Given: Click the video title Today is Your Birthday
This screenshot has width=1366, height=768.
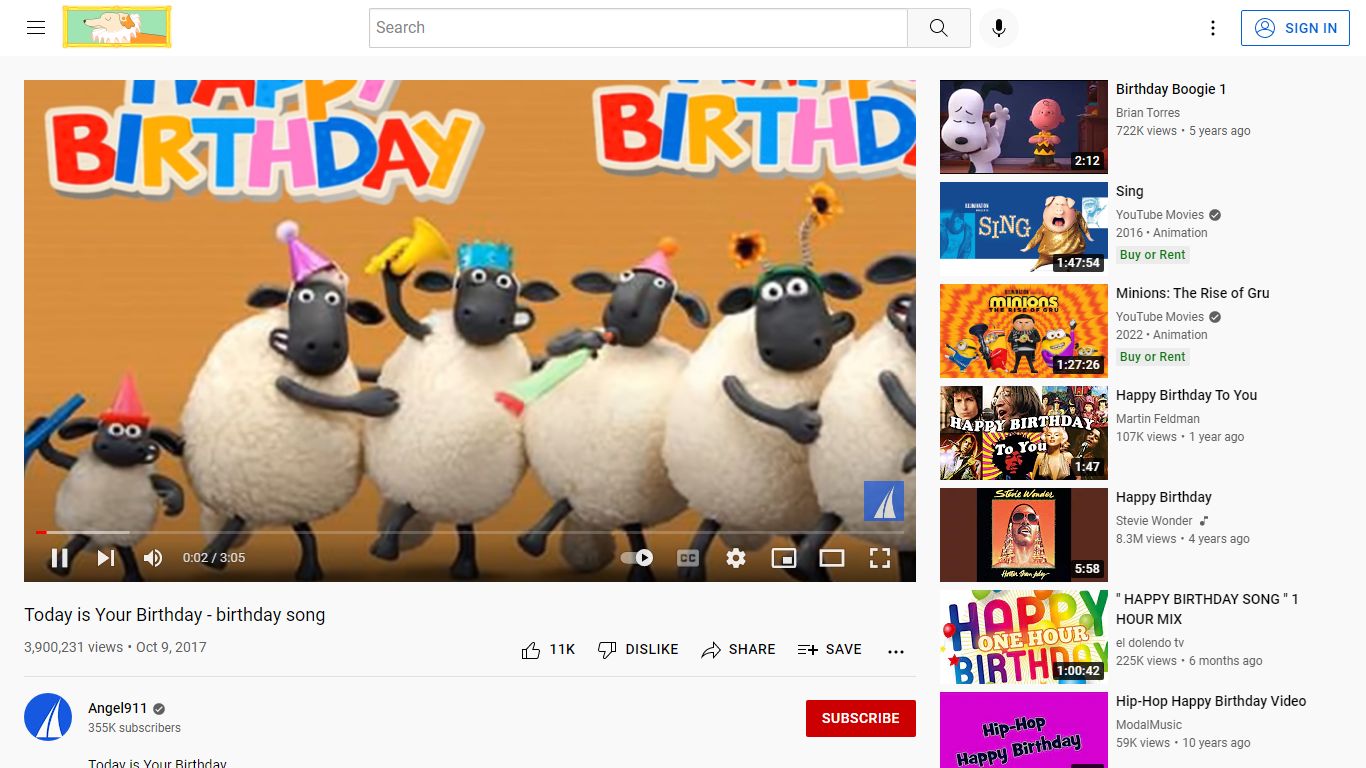Looking at the screenshot, I should click(x=175, y=615).
